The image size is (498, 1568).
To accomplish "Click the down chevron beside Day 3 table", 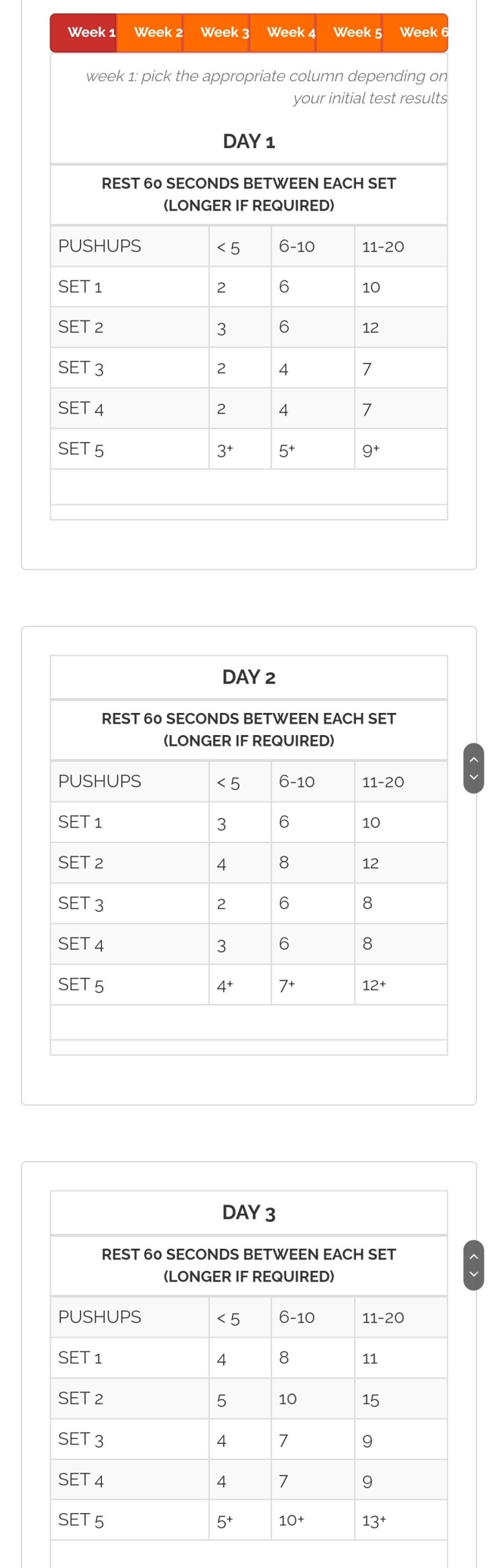I will pos(474,1274).
